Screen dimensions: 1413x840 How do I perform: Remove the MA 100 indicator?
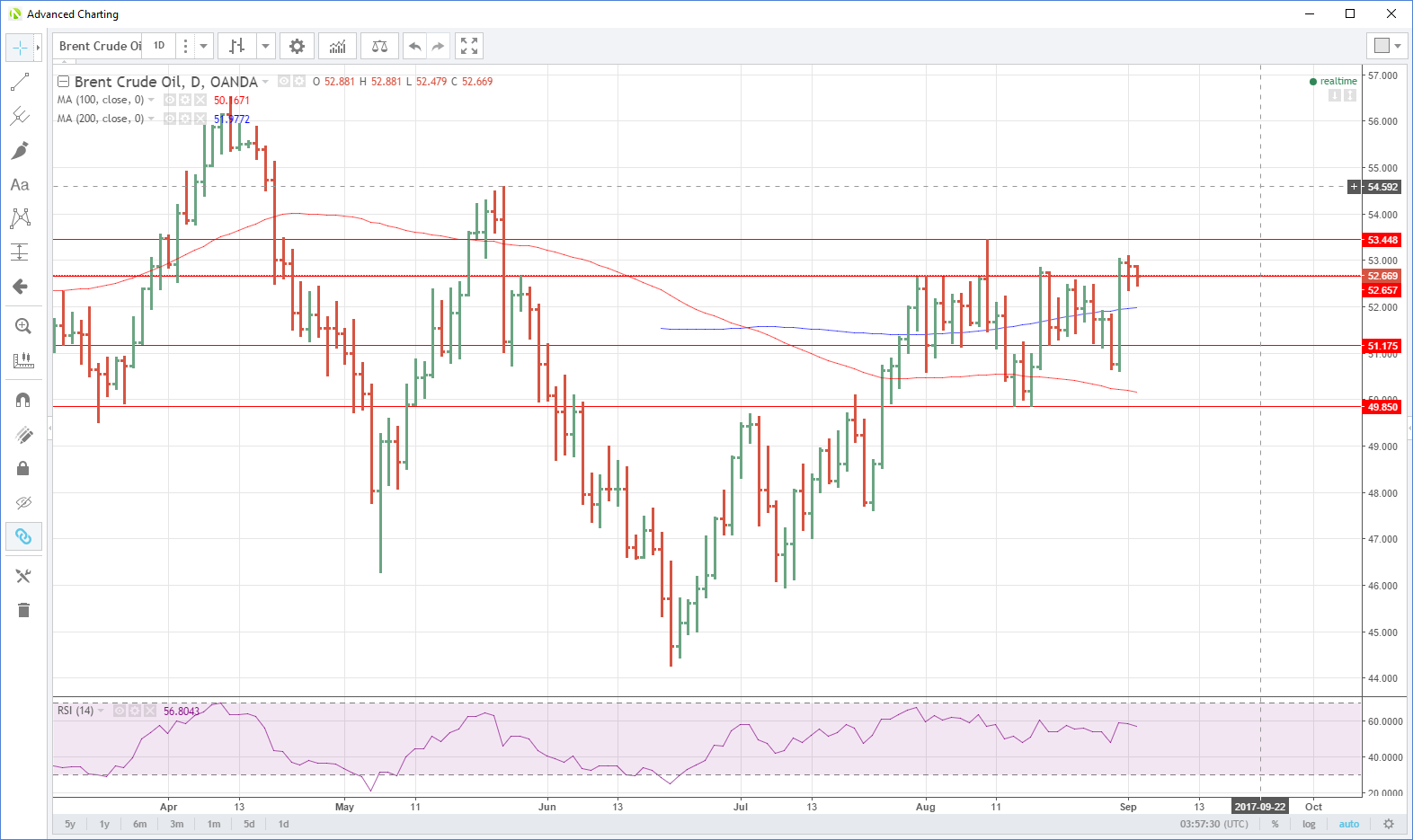[x=200, y=100]
